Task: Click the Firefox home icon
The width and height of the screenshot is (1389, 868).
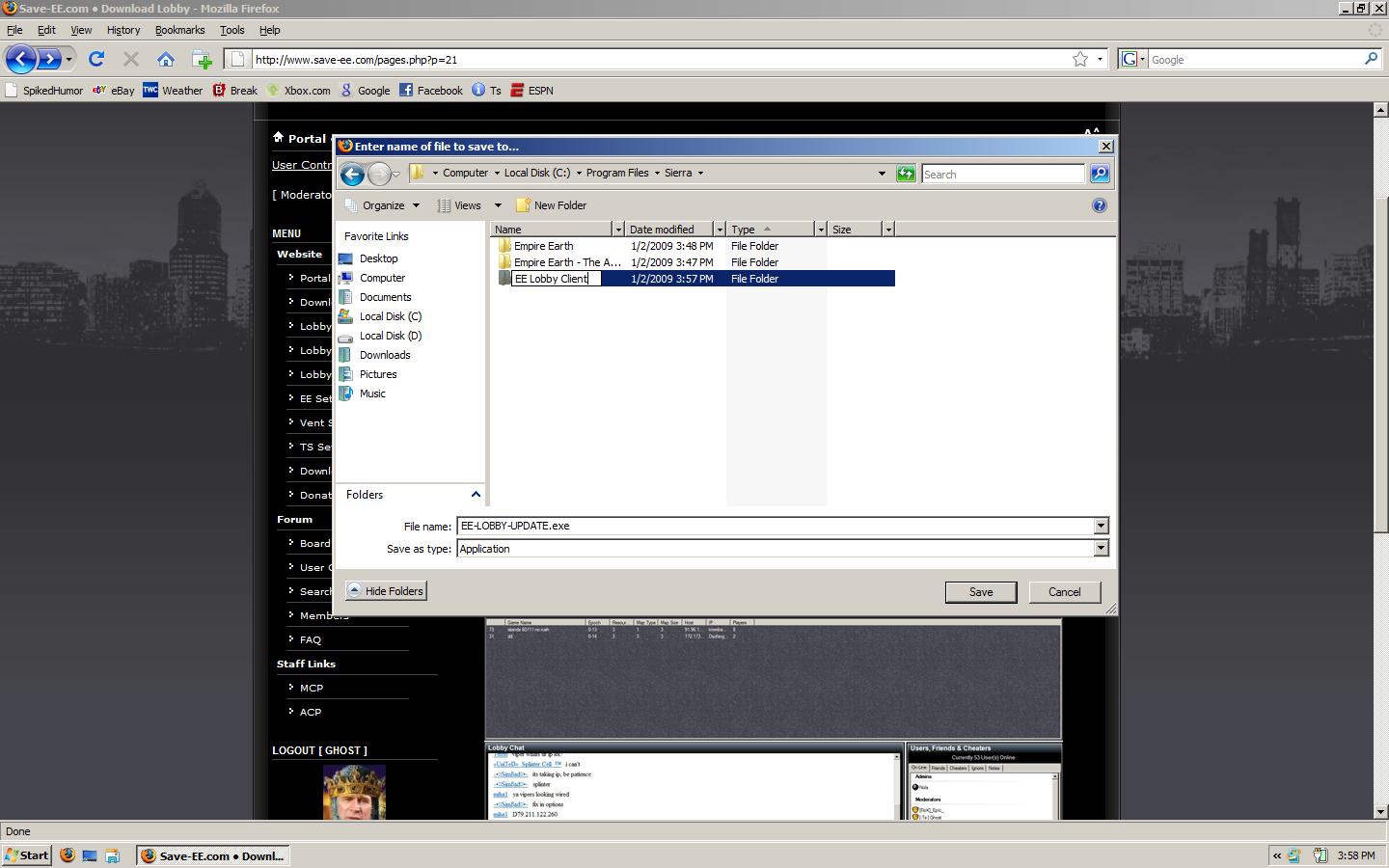Action: [x=166, y=60]
